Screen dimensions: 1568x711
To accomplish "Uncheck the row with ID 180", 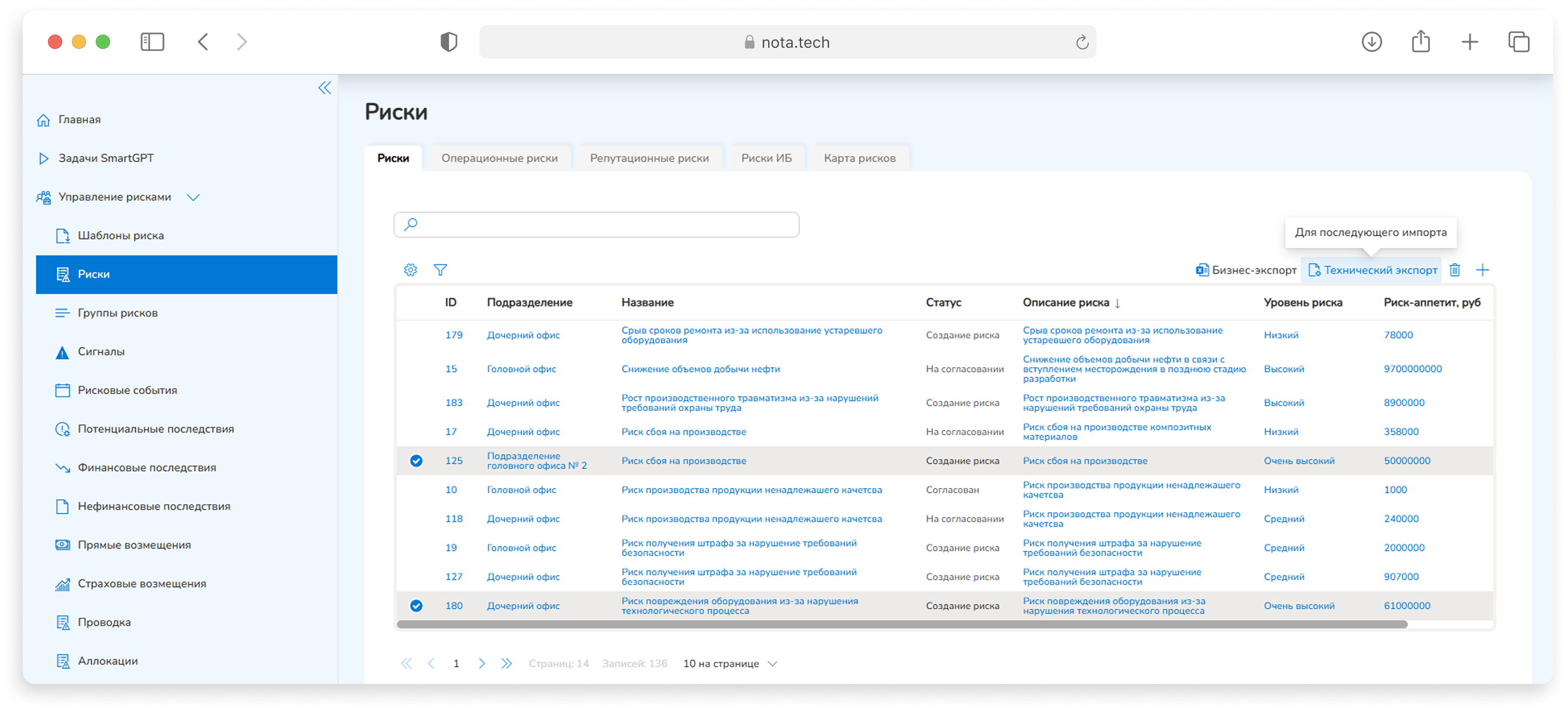I will [x=416, y=606].
